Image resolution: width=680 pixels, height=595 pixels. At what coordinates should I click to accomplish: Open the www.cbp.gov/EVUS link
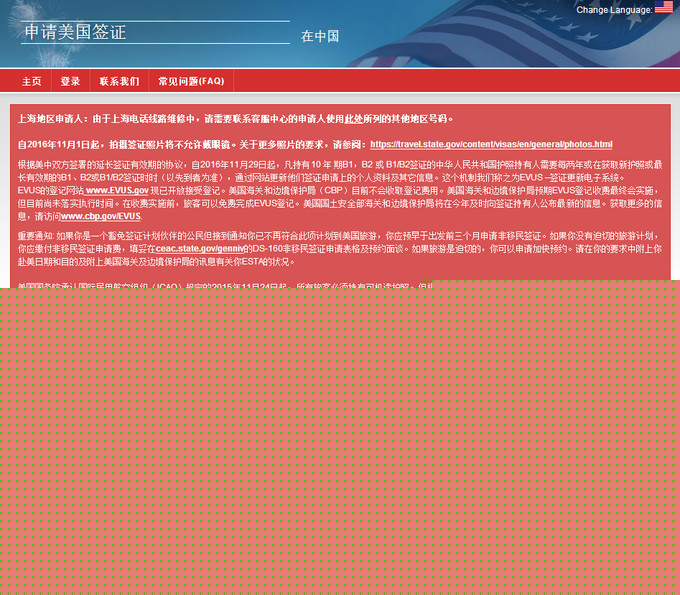coord(101,216)
